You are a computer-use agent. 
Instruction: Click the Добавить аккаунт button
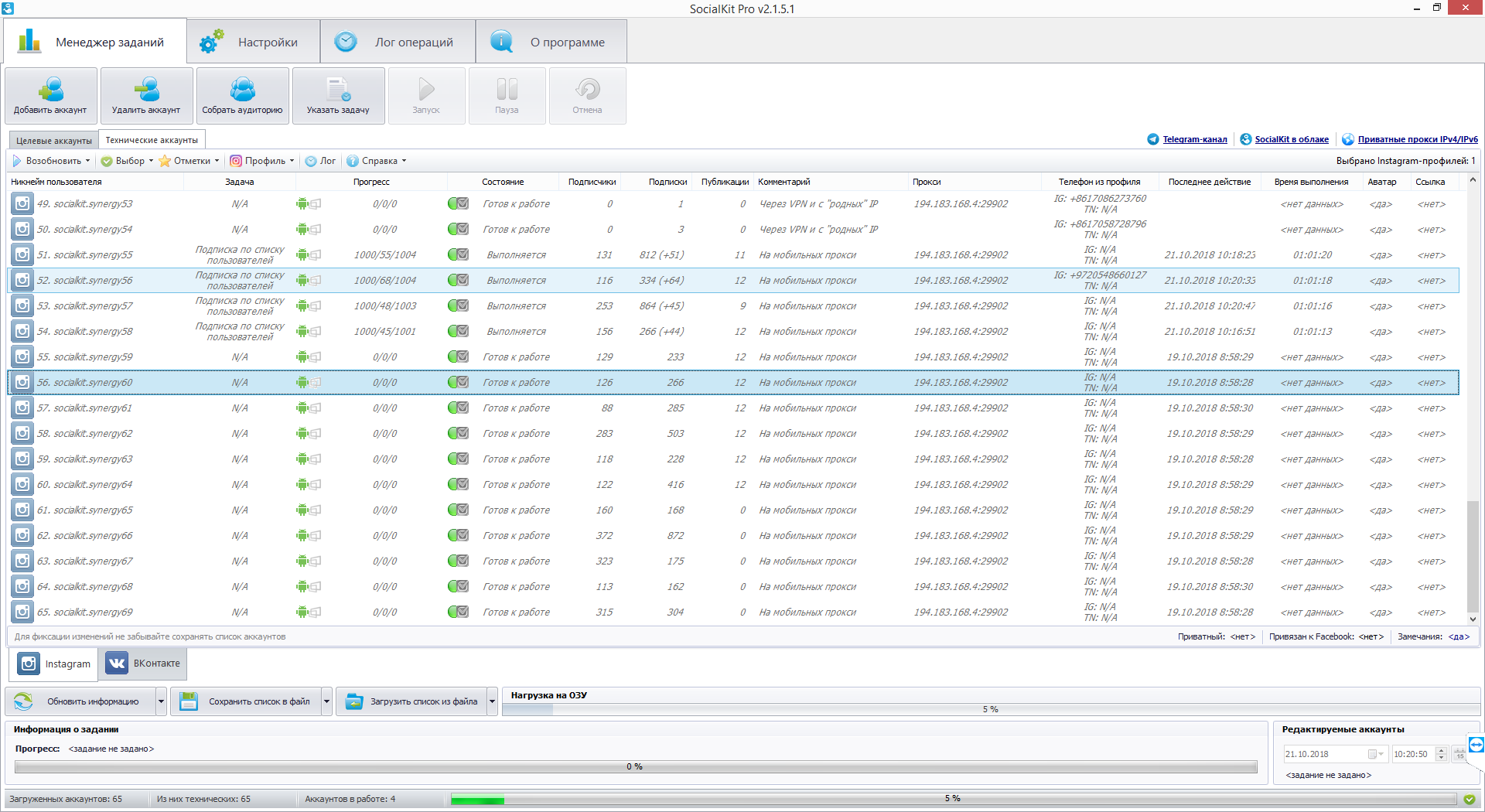pyautogui.click(x=51, y=96)
